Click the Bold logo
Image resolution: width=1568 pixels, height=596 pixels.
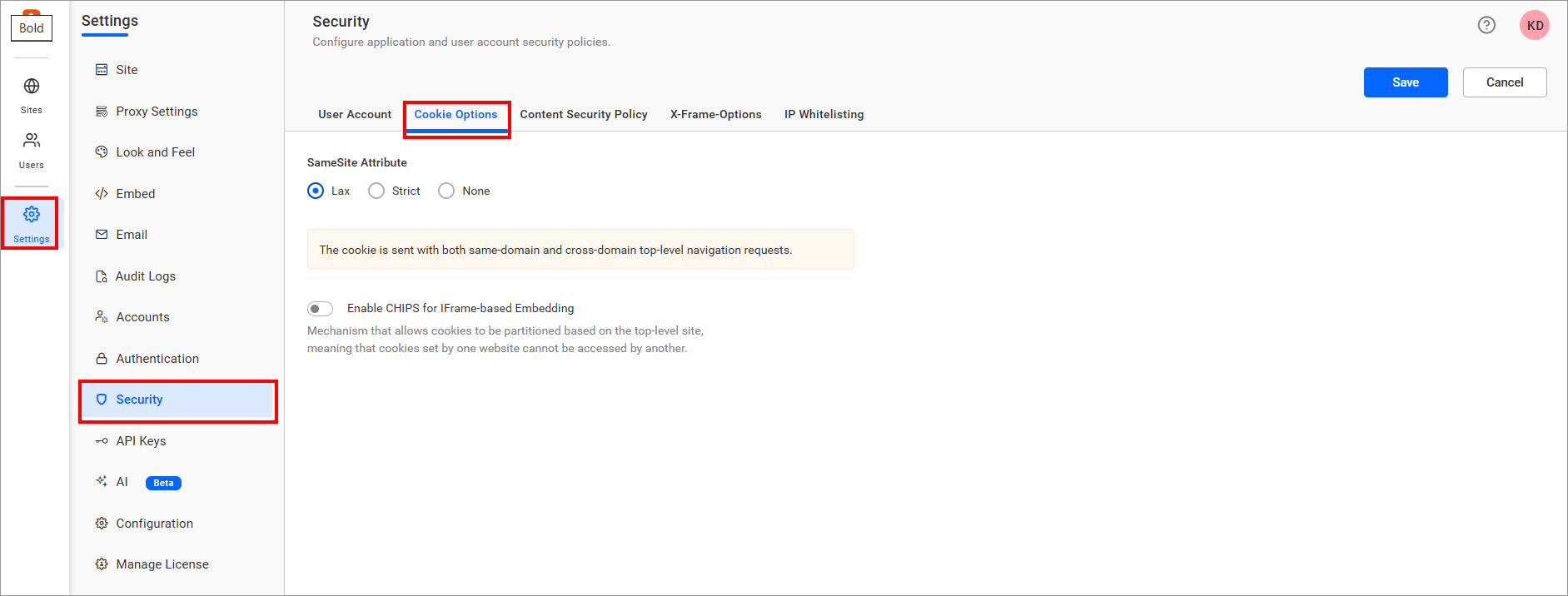32,27
